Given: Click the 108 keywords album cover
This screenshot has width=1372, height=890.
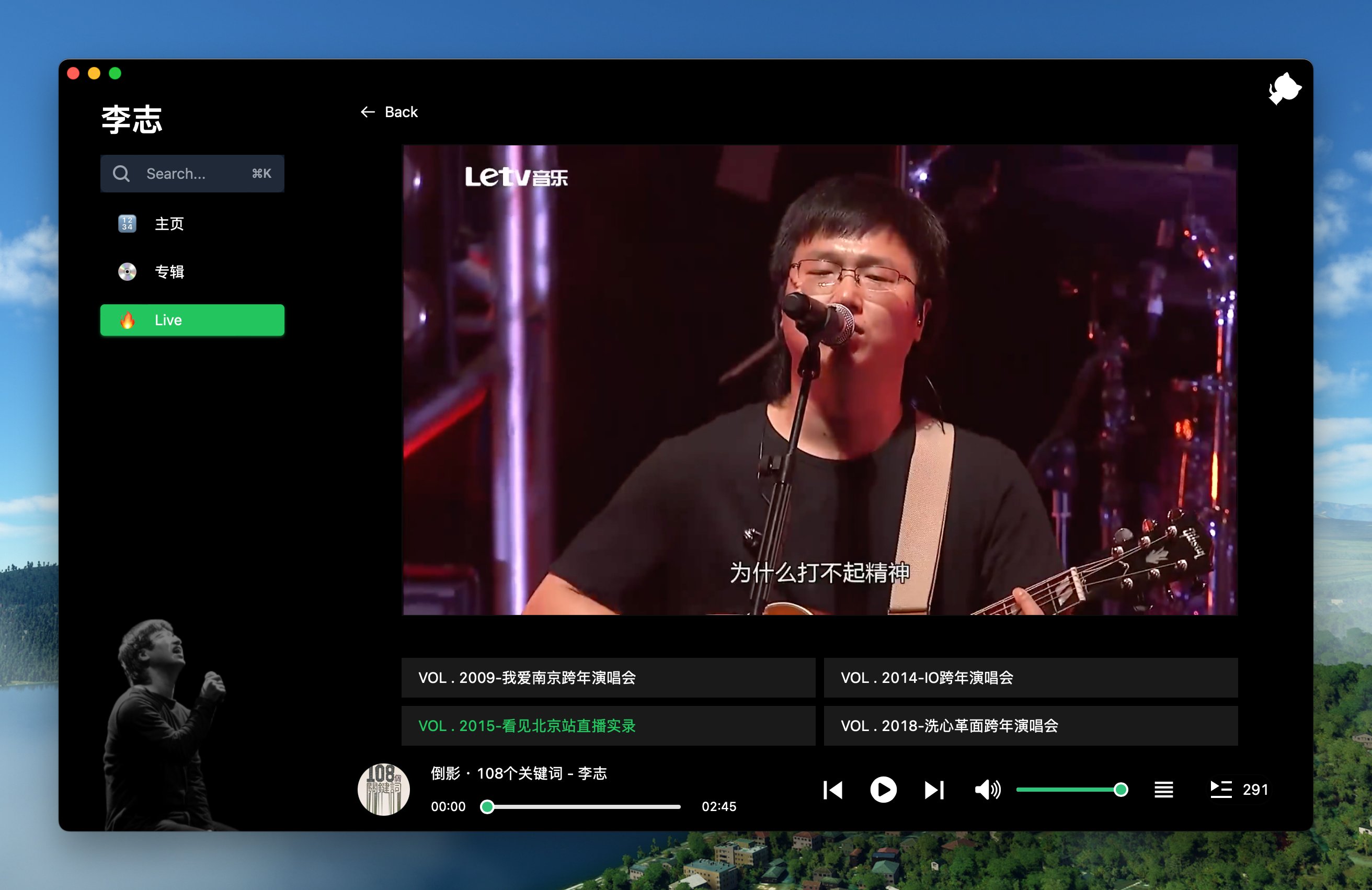Looking at the screenshot, I should tap(383, 789).
